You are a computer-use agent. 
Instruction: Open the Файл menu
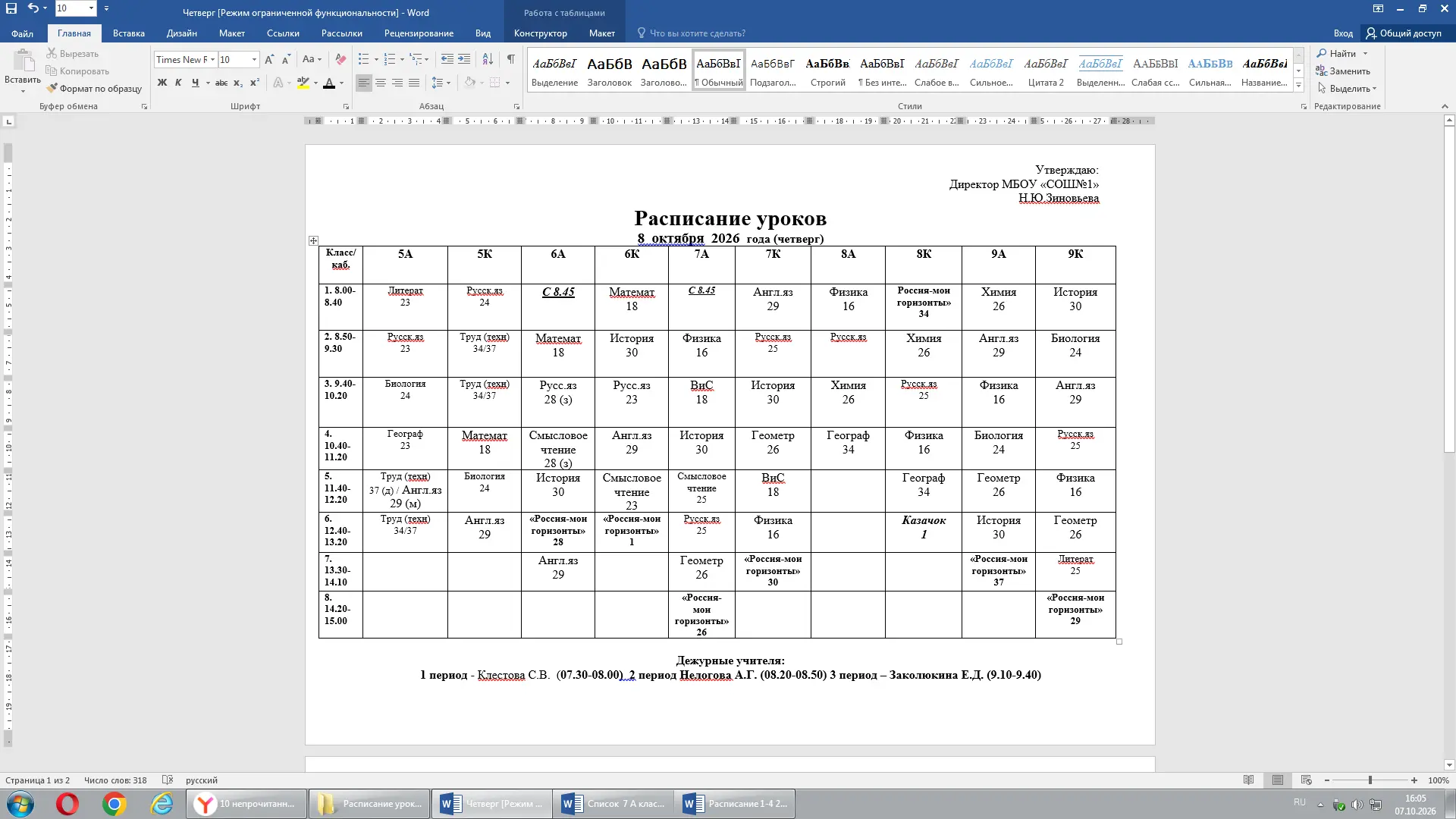coord(22,33)
